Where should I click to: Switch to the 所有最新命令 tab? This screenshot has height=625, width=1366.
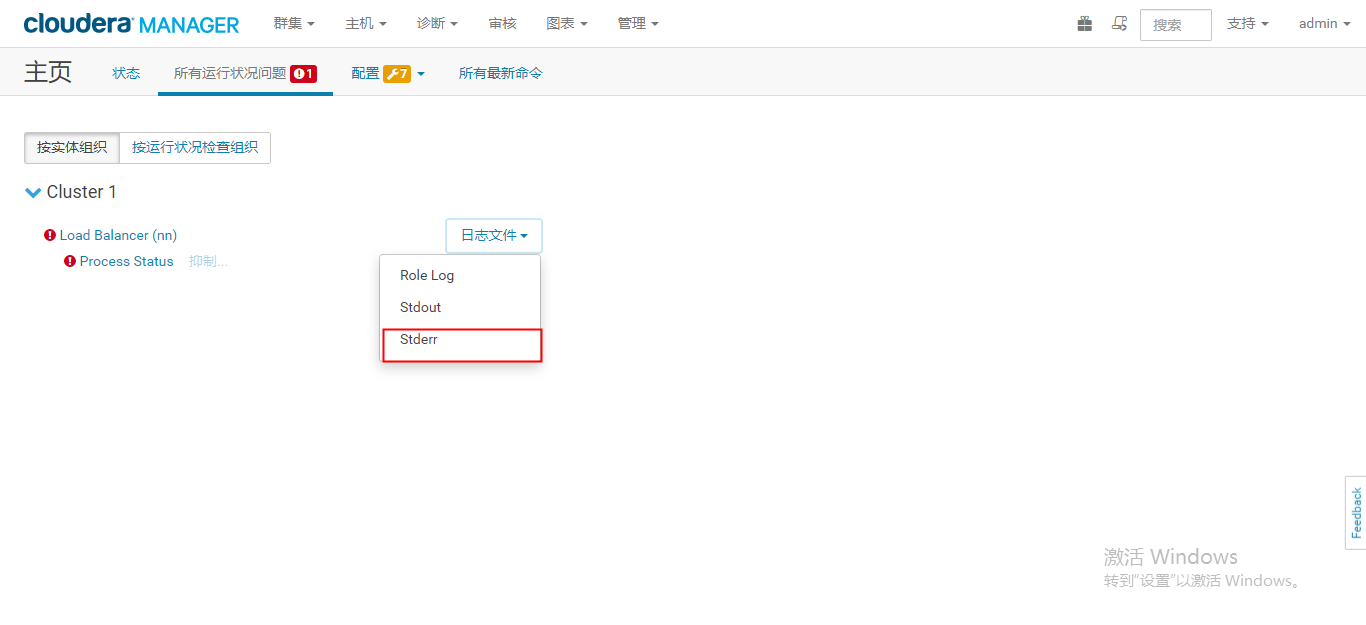pos(501,73)
